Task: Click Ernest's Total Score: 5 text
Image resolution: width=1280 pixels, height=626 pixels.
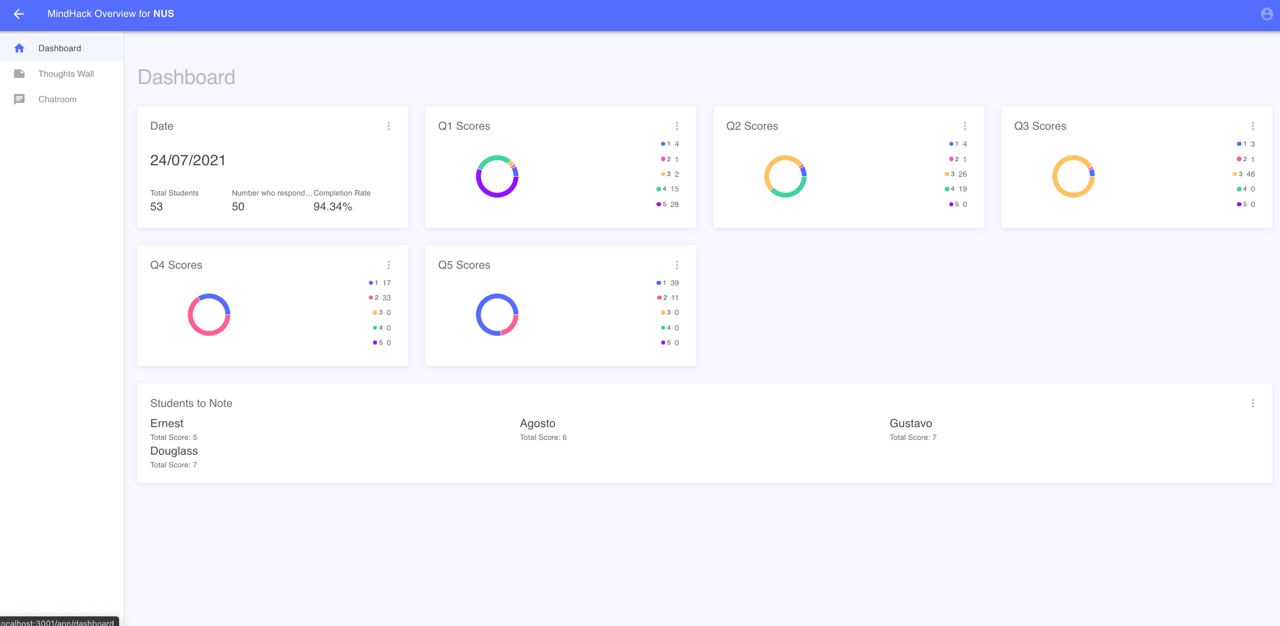Action: [174, 438]
